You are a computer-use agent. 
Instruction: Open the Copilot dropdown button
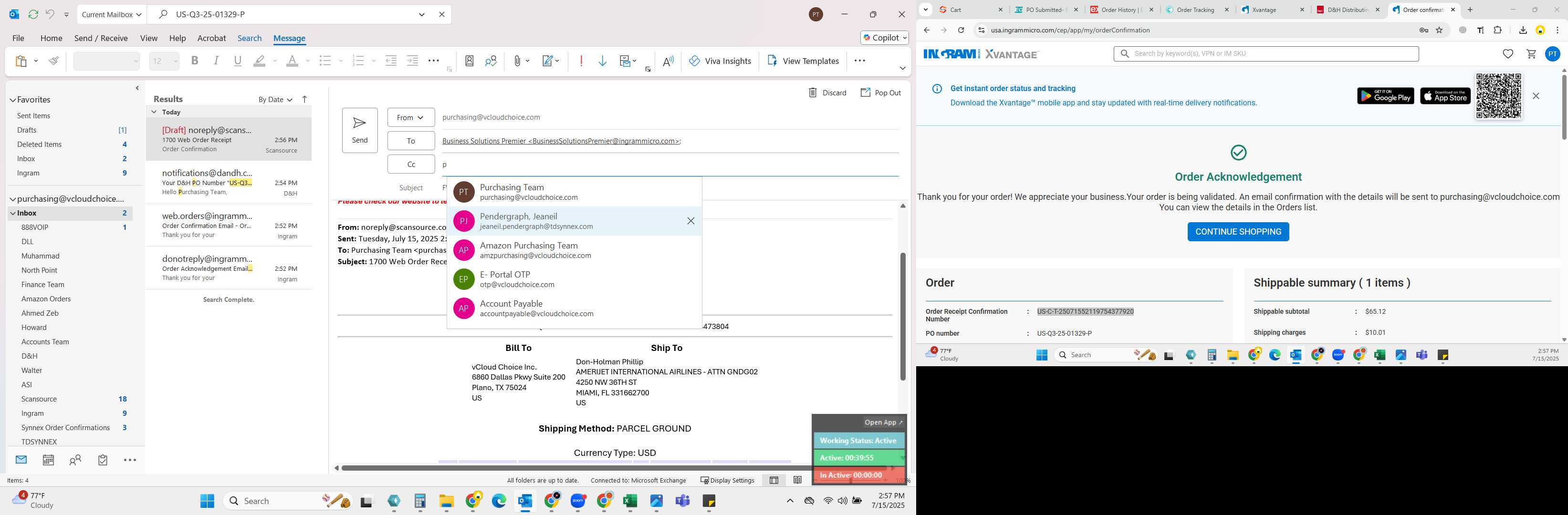(884, 38)
